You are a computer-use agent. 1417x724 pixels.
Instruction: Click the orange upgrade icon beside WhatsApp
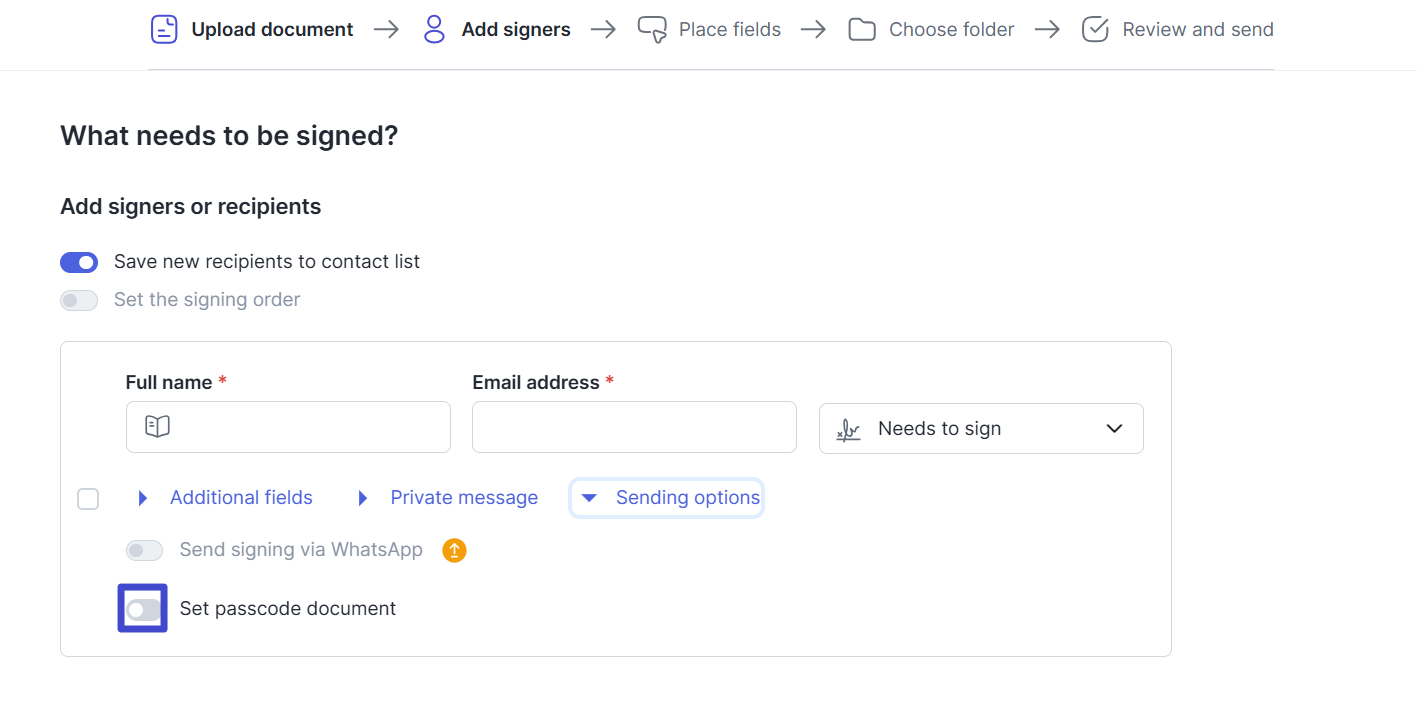(x=455, y=550)
